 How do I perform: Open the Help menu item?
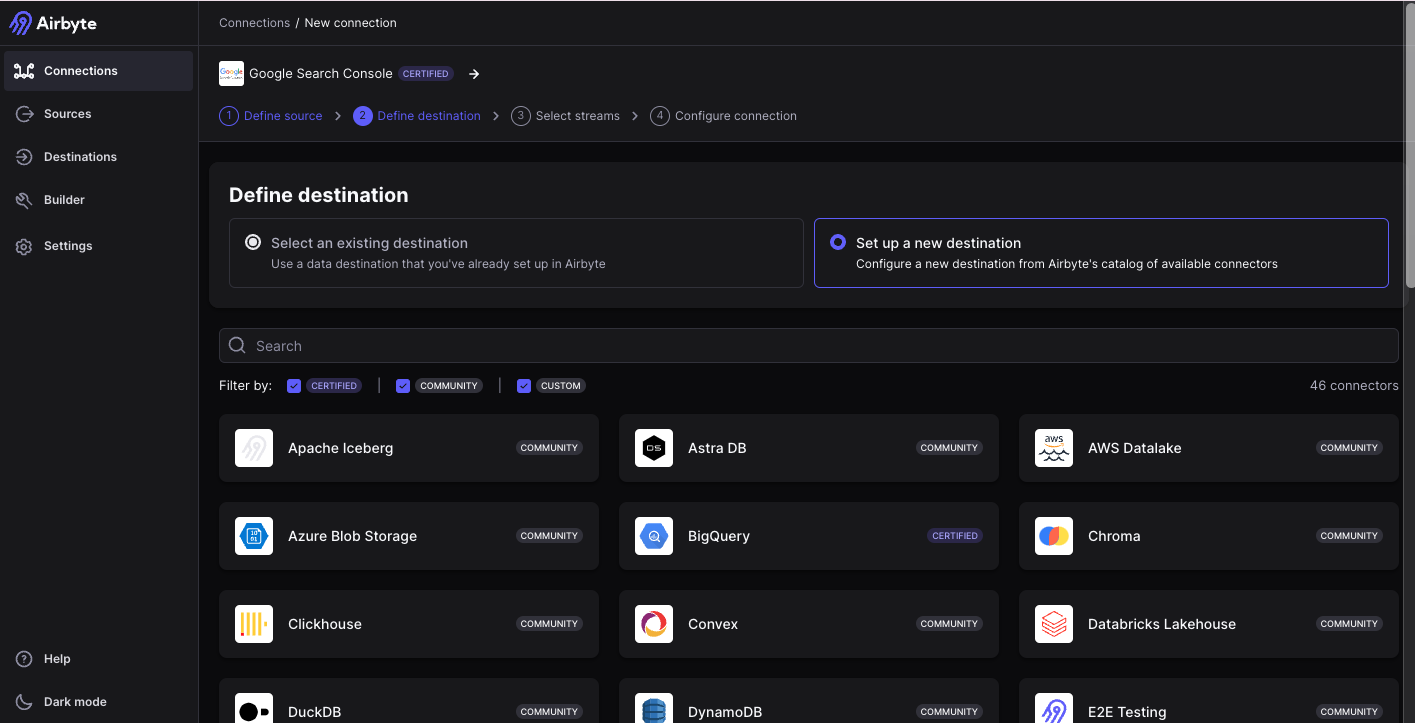coord(98,659)
